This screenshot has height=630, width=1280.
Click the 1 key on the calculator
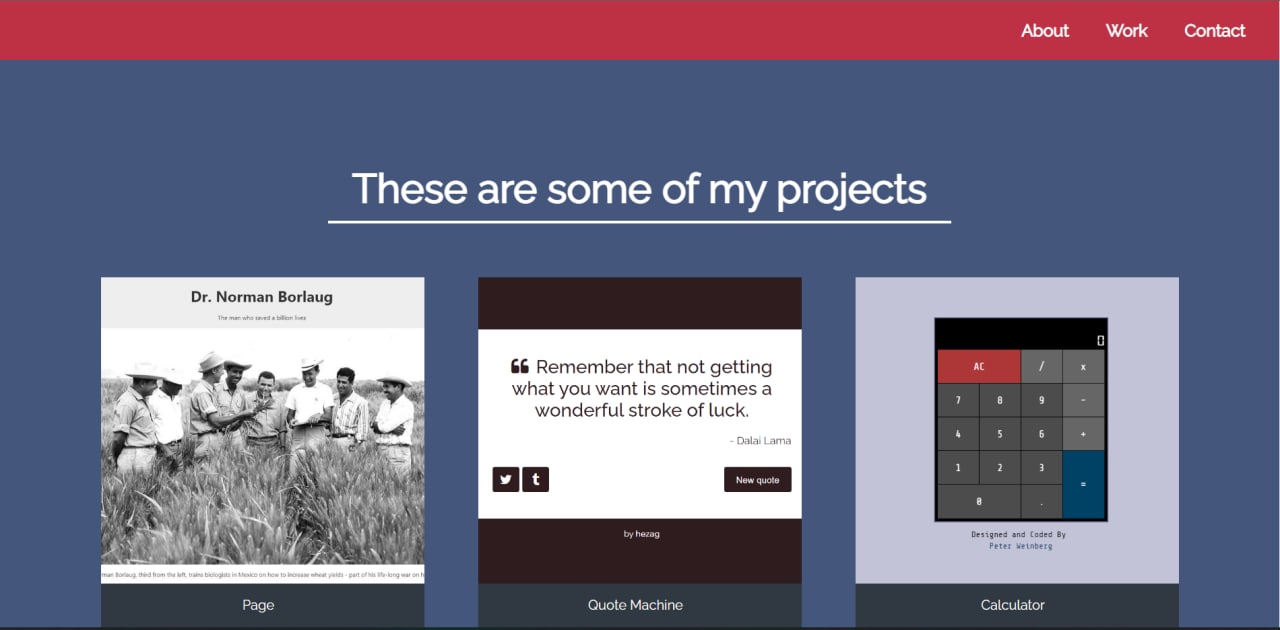pos(958,467)
